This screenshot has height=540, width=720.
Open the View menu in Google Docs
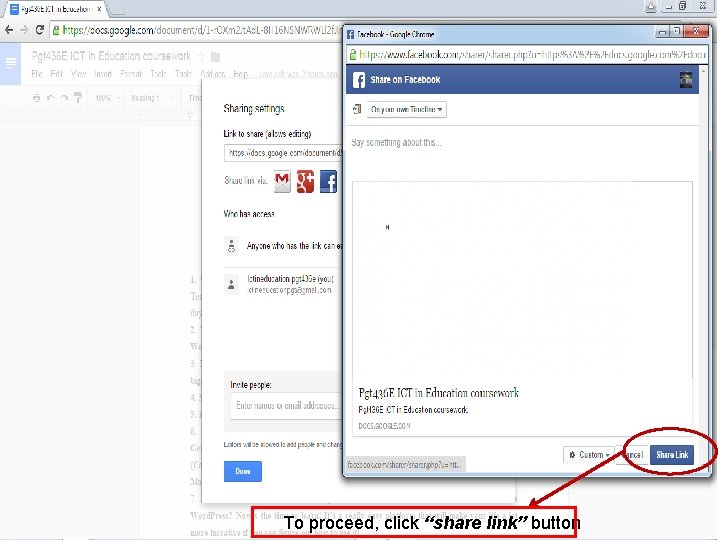[x=79, y=74]
